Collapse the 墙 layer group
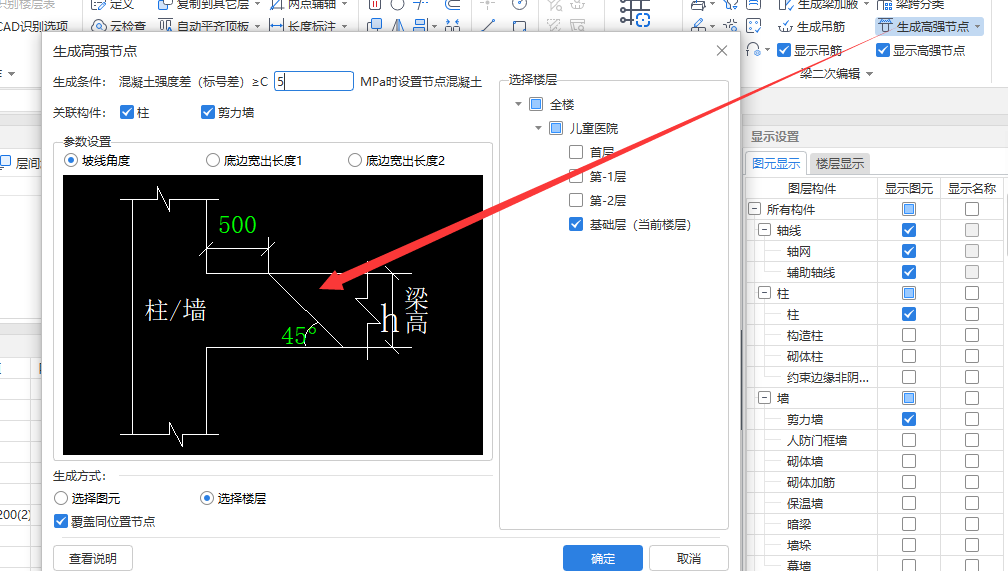Screen dimensions: 1008x571 point(764,398)
